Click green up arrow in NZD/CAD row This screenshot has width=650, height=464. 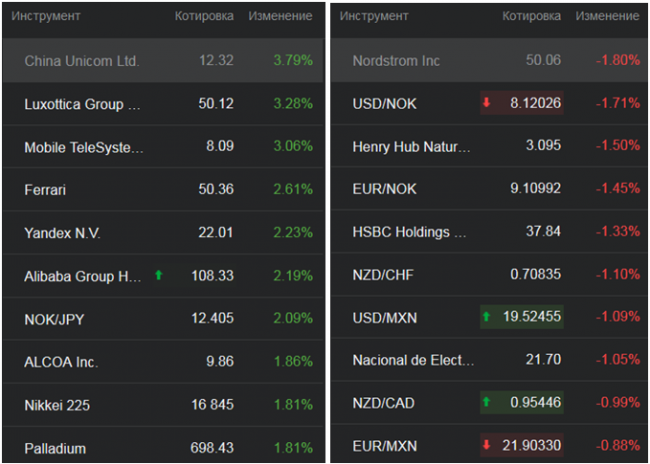pyautogui.click(x=487, y=403)
